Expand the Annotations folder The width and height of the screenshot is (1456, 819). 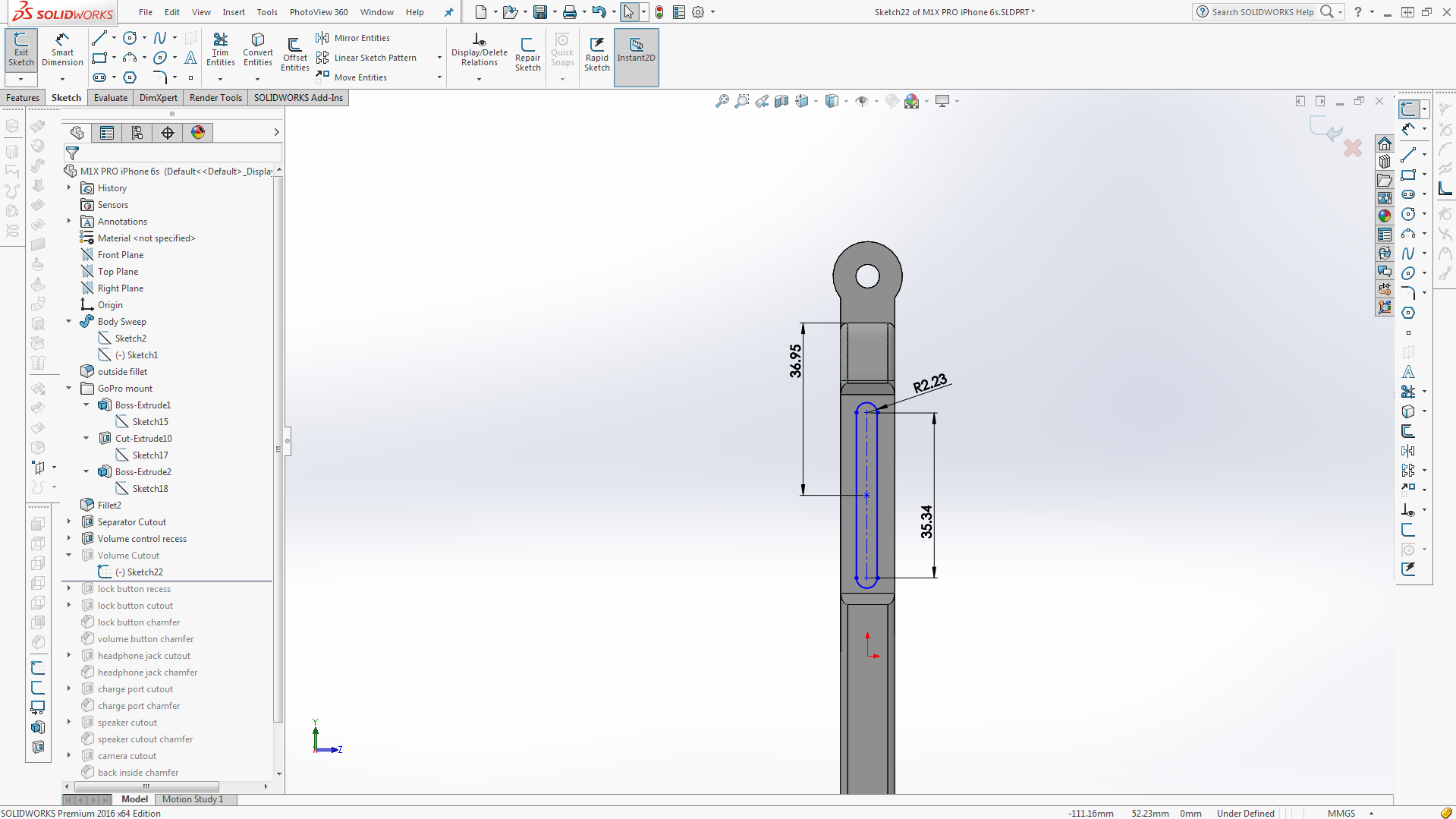click(x=69, y=222)
